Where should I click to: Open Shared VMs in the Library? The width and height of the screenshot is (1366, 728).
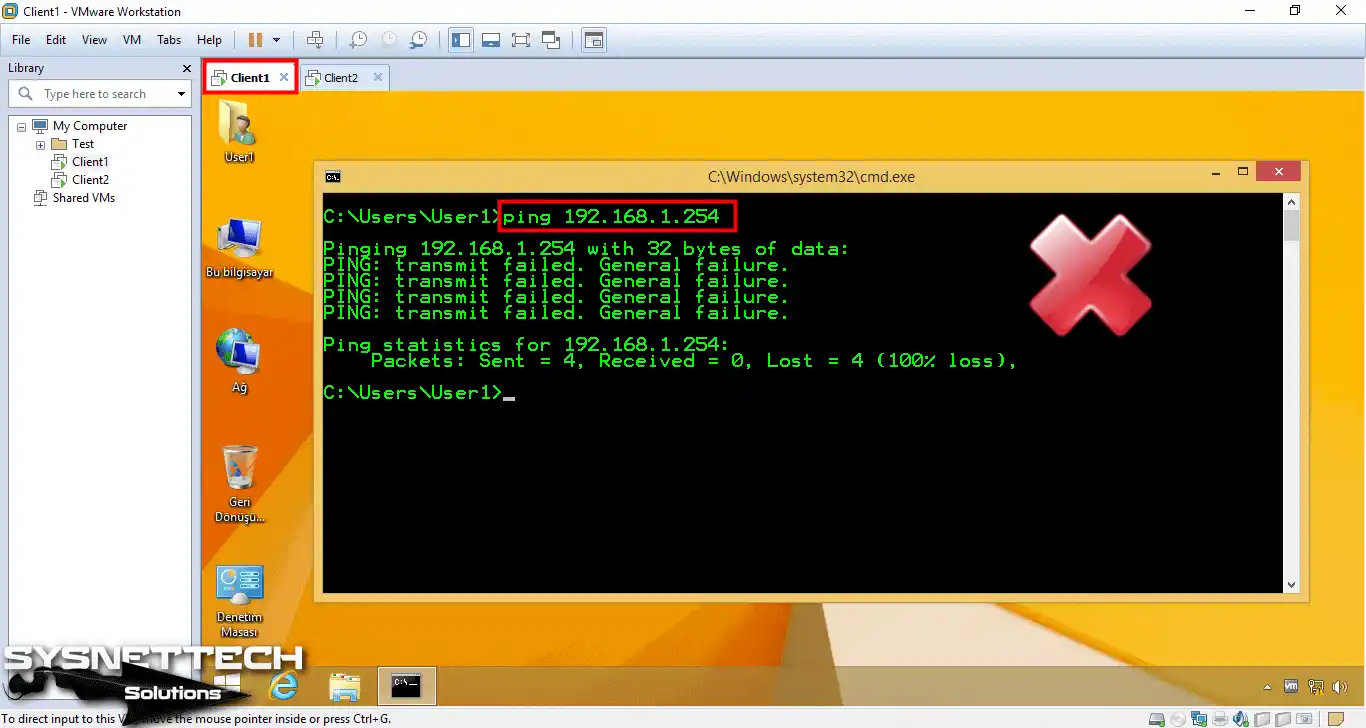tap(84, 198)
